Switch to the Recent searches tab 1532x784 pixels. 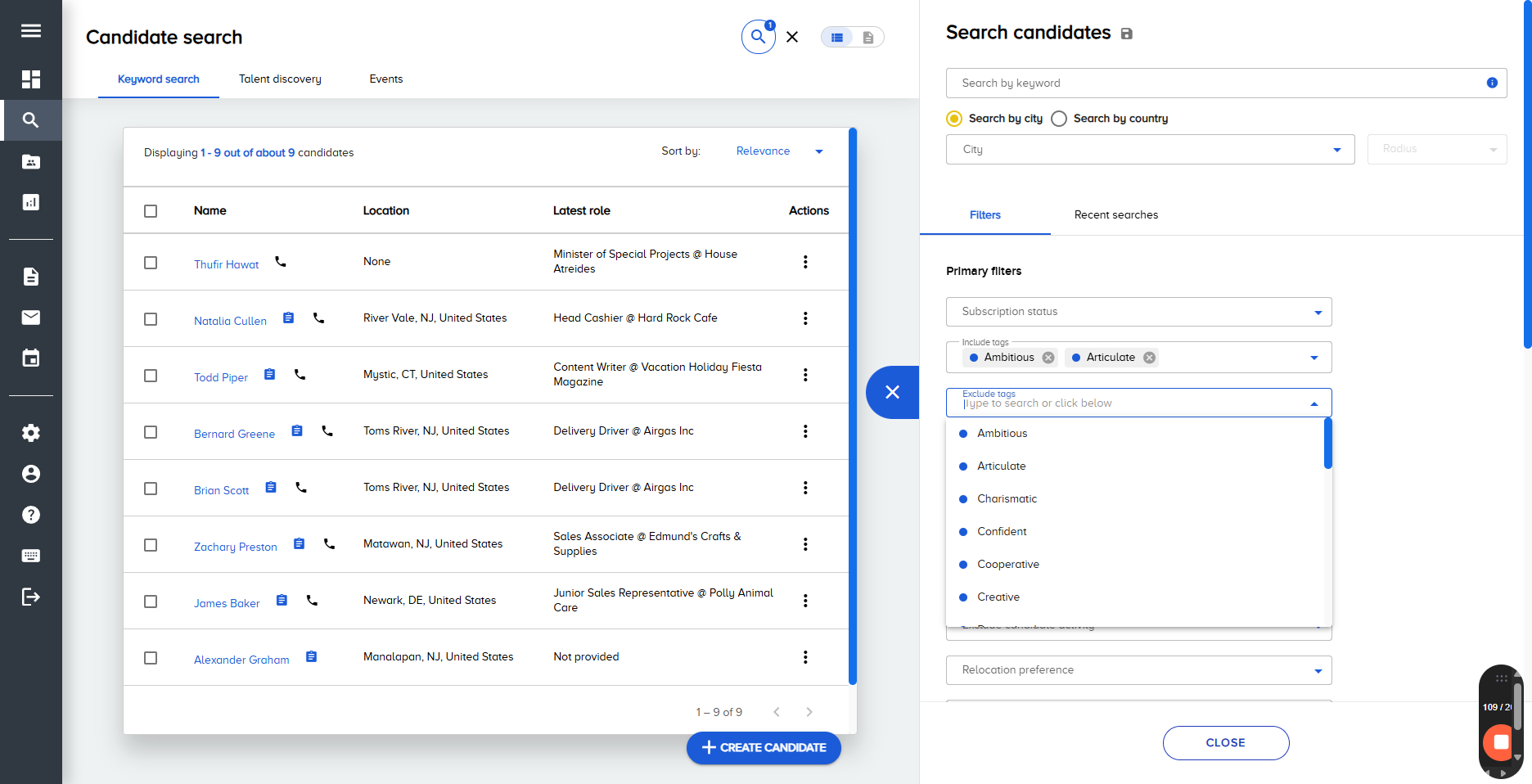click(x=1115, y=215)
